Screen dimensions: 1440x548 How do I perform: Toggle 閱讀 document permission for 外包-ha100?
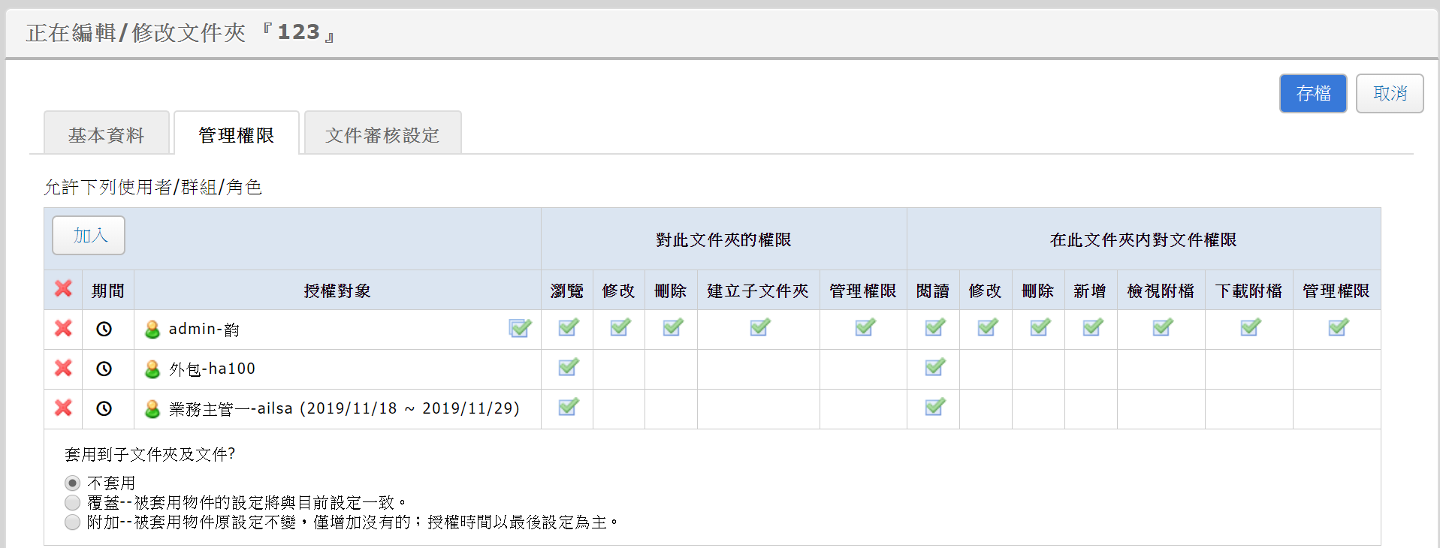(934, 367)
